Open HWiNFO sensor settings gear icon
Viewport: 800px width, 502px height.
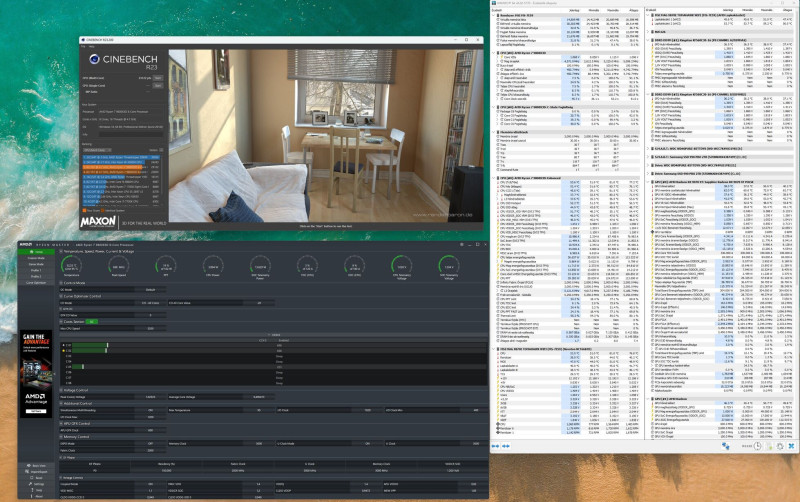click(780, 446)
